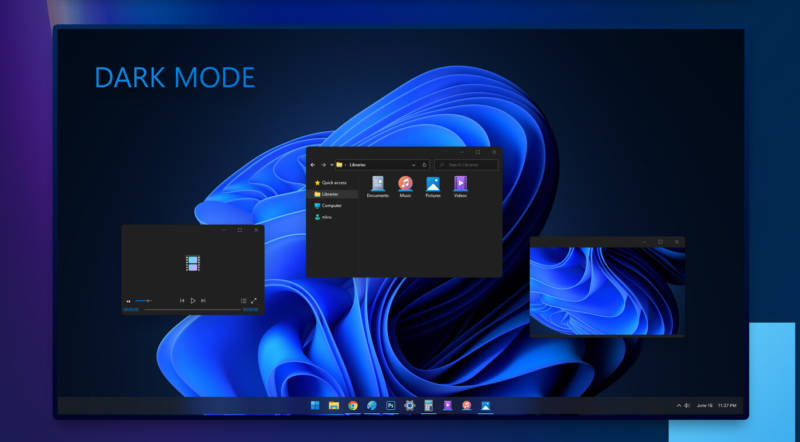
Task: Open the Videos library icon
Action: tap(460, 187)
